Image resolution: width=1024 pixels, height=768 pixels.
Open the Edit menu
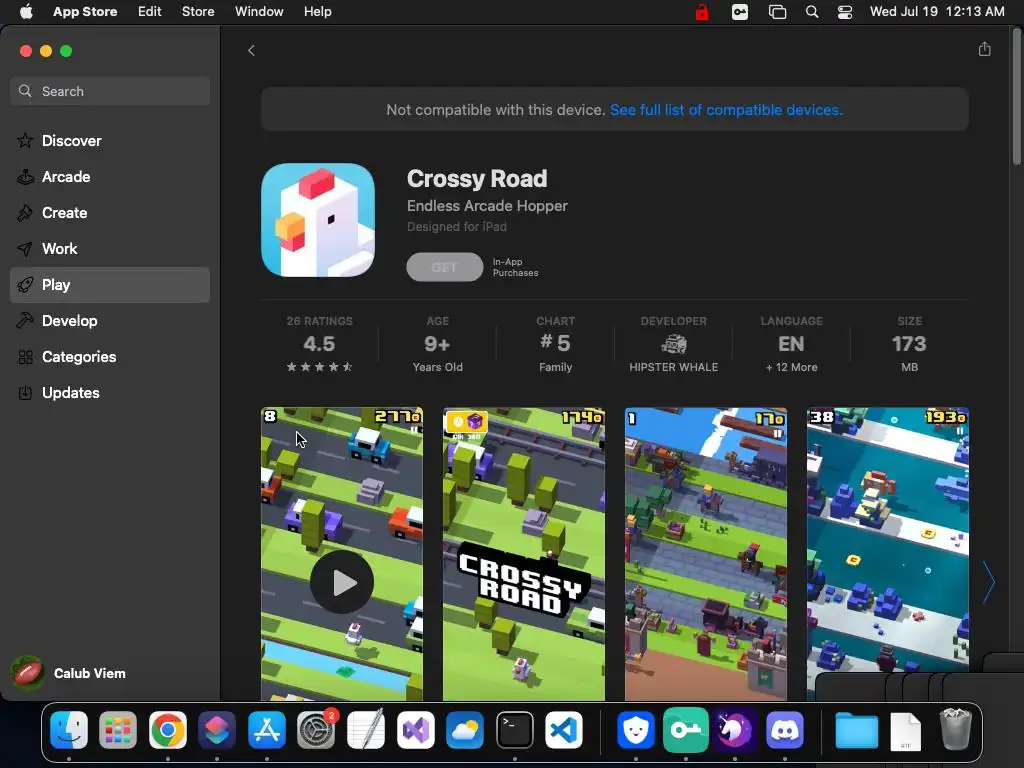tap(150, 12)
